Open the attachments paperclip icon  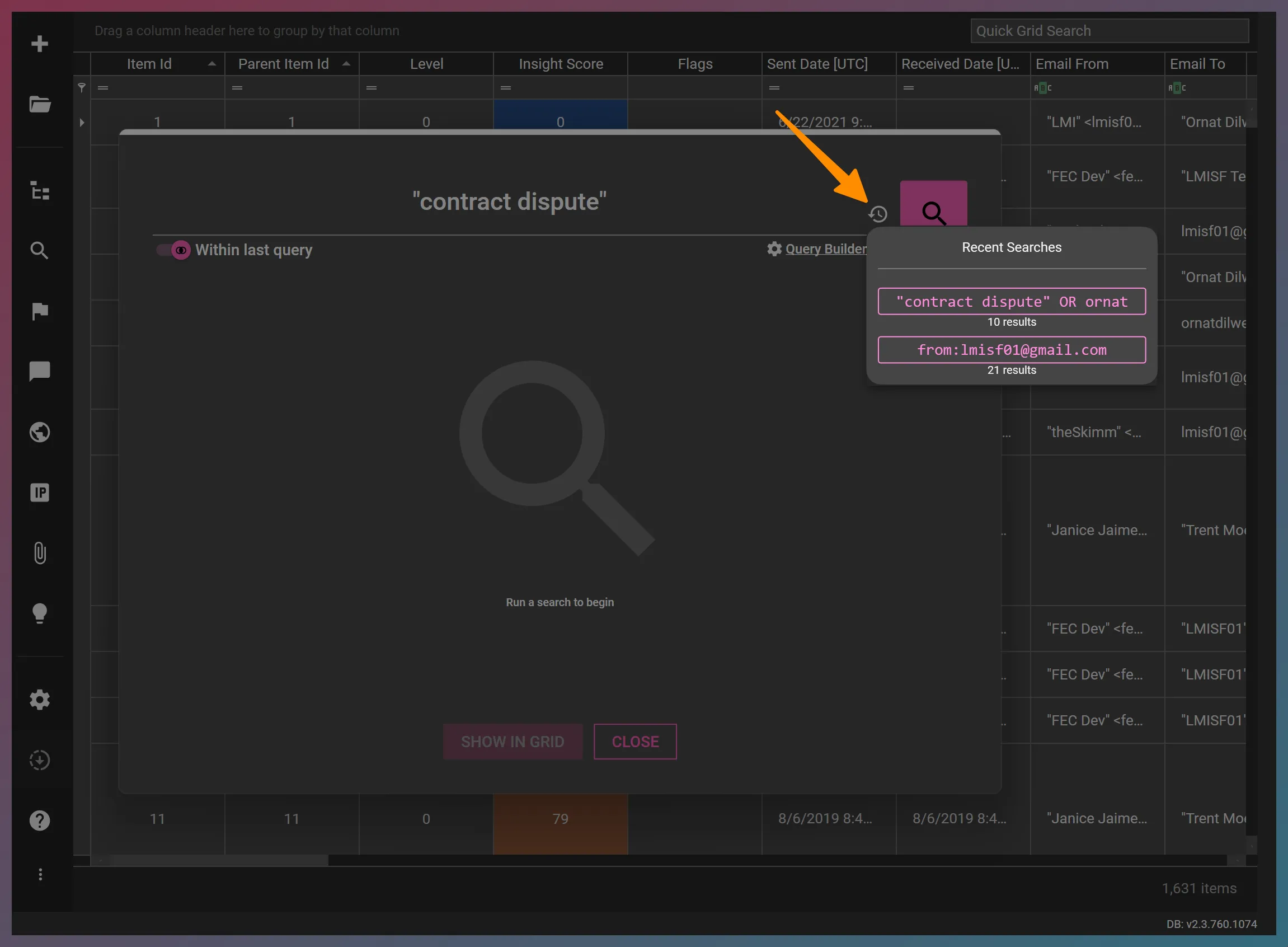[x=40, y=552]
